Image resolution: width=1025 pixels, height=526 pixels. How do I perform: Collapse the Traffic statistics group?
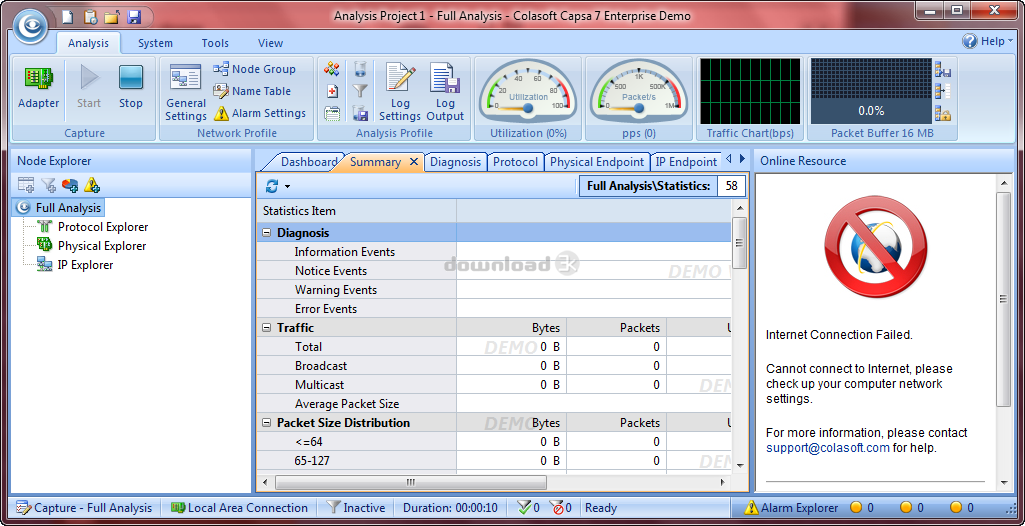tap(267, 328)
